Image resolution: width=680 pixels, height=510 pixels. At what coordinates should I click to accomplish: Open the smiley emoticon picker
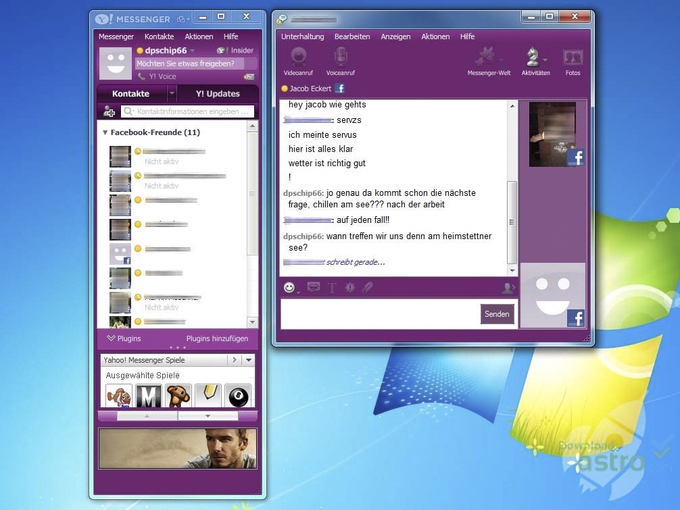point(289,287)
